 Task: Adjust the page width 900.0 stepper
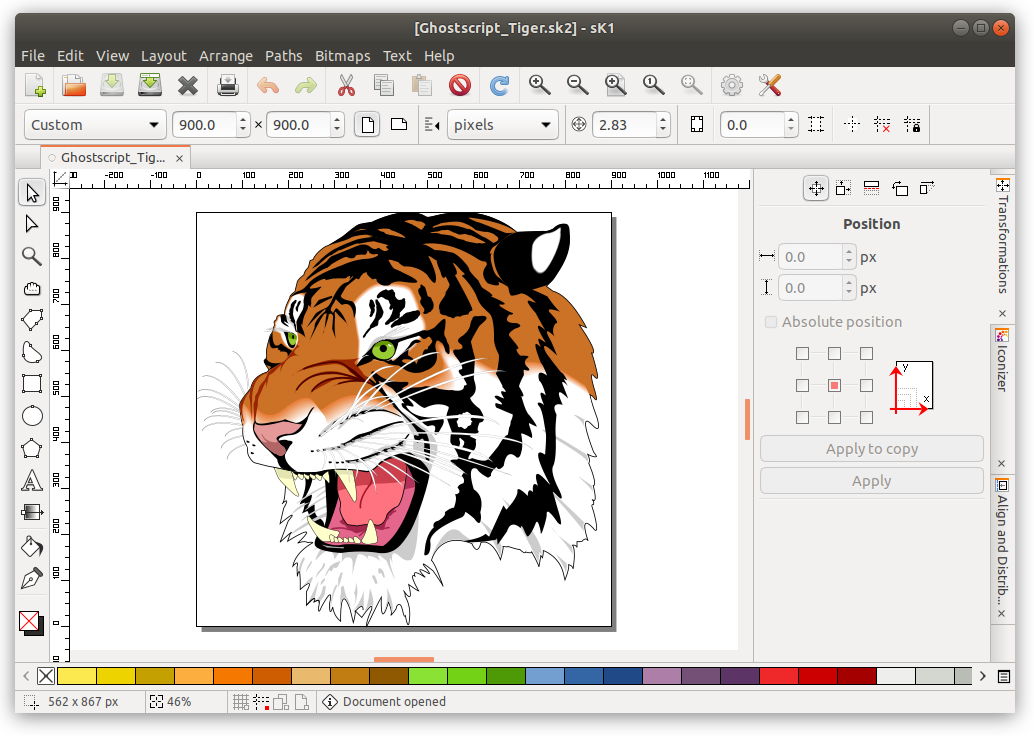click(243, 125)
